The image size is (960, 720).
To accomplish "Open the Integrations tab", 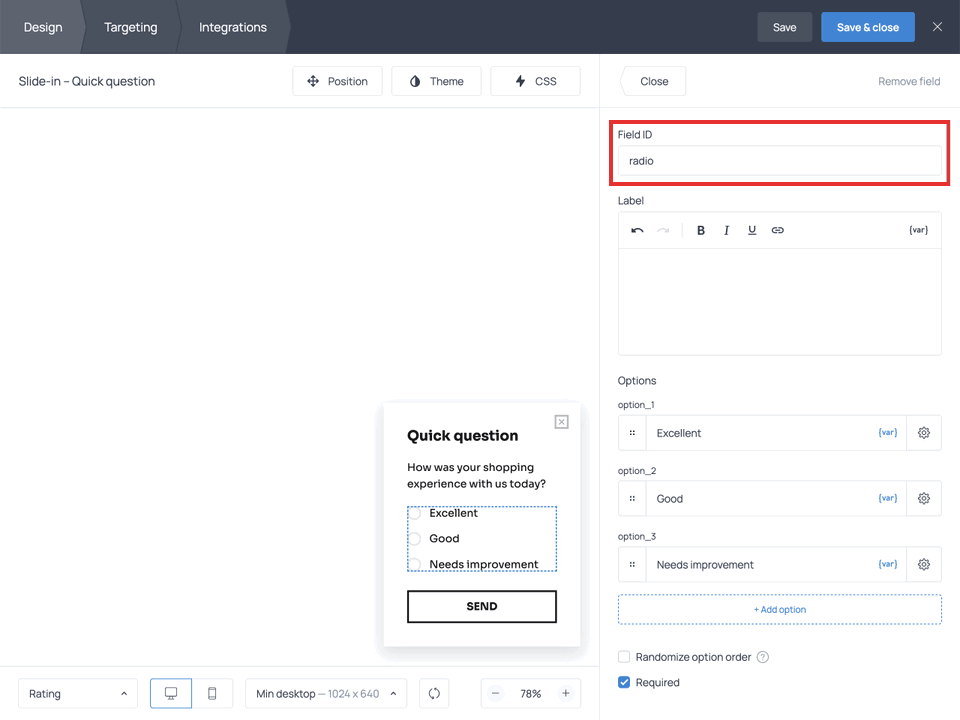I will coord(231,27).
